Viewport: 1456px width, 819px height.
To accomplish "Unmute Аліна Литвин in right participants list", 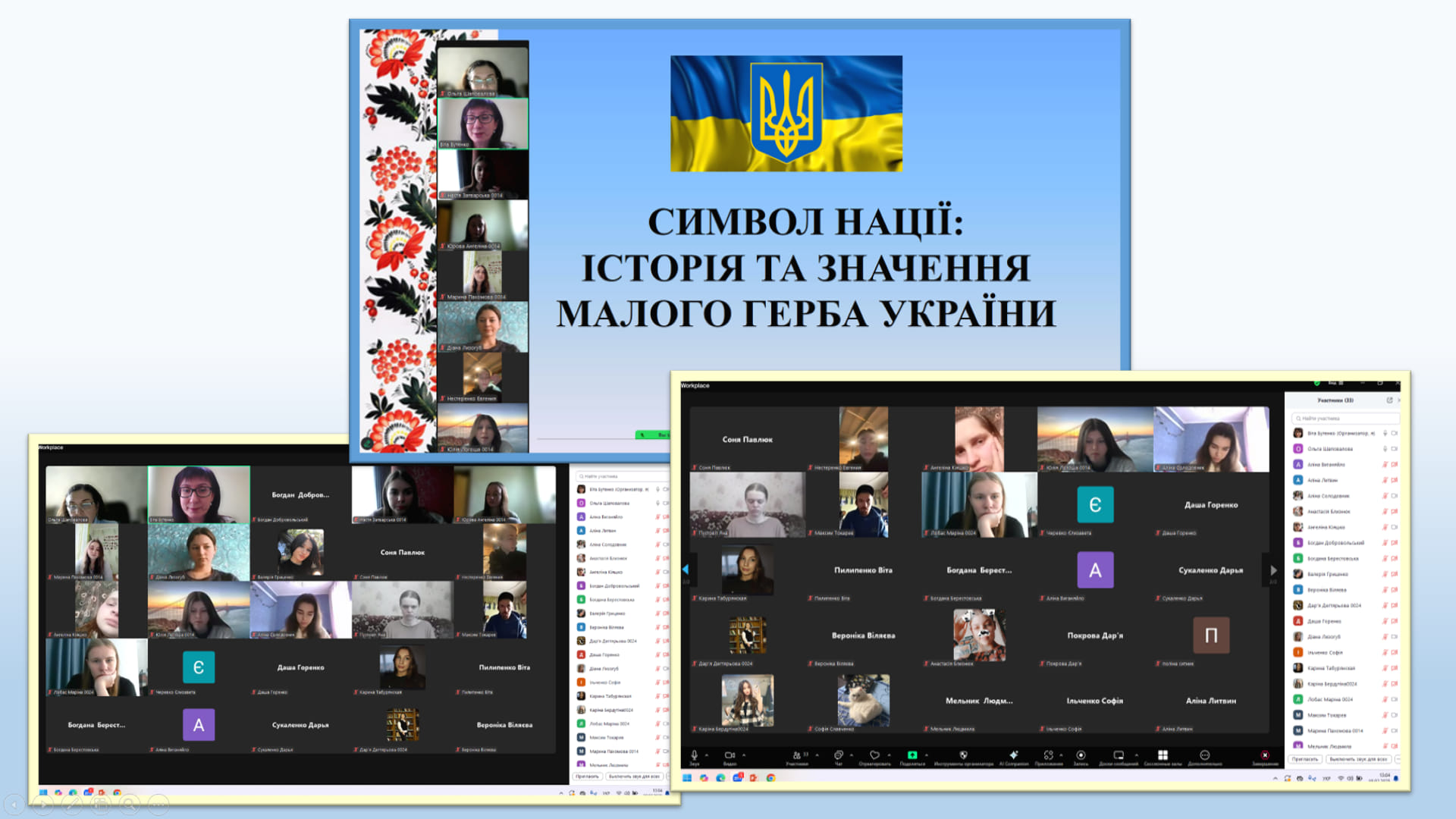I will point(1385,480).
